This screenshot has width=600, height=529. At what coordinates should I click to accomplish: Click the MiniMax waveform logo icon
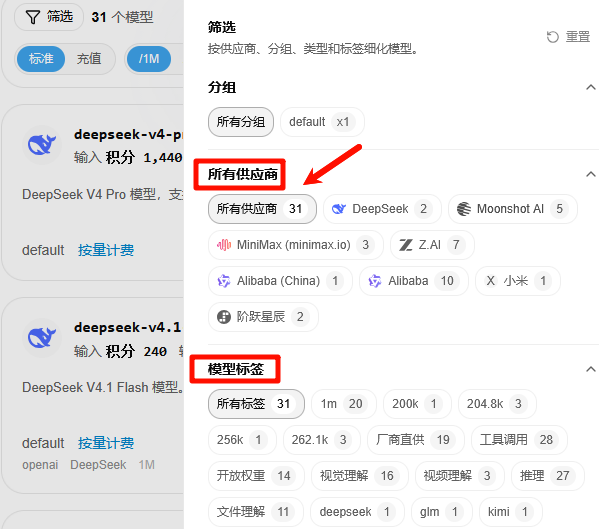(x=224, y=245)
